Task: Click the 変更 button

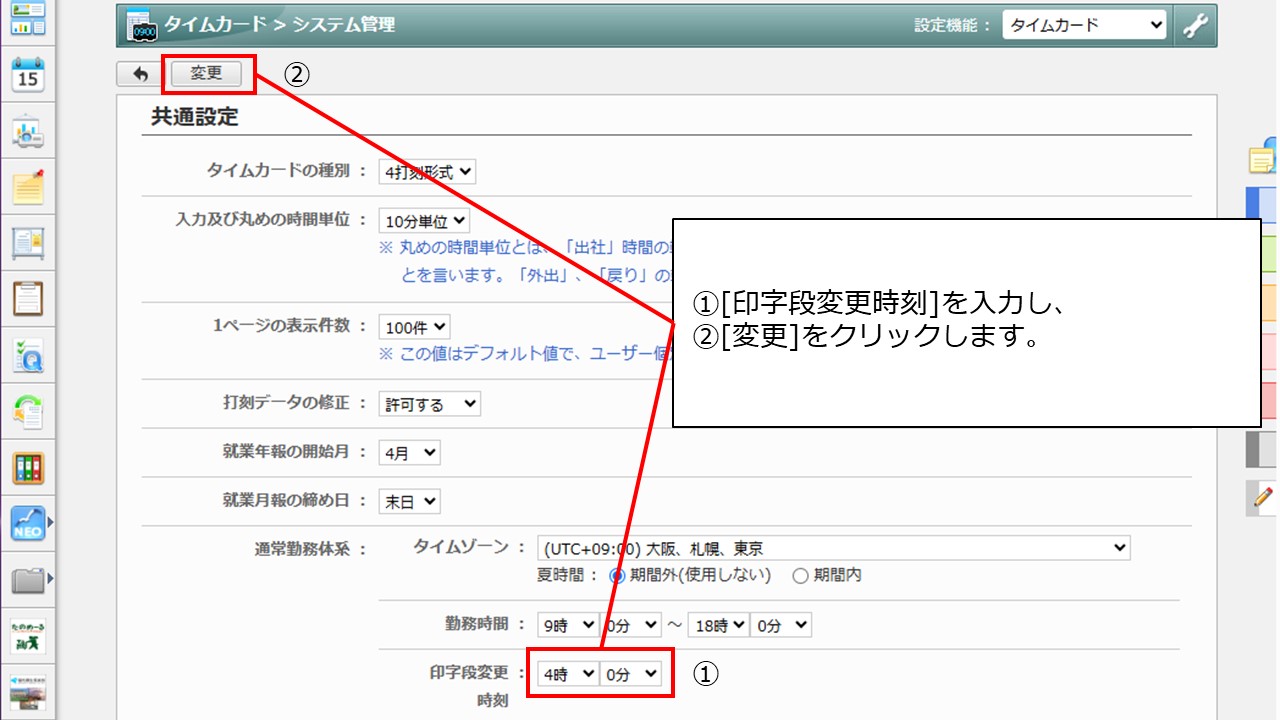Action: pyautogui.click(x=206, y=74)
